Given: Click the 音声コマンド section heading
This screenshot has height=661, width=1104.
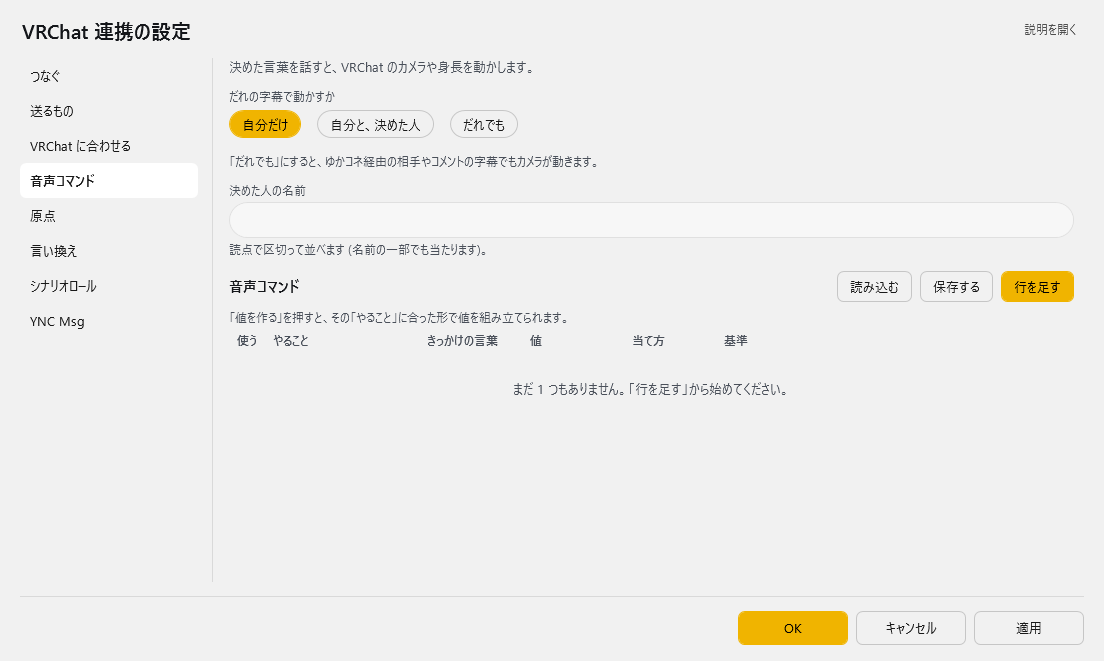Looking at the screenshot, I should click(265, 287).
